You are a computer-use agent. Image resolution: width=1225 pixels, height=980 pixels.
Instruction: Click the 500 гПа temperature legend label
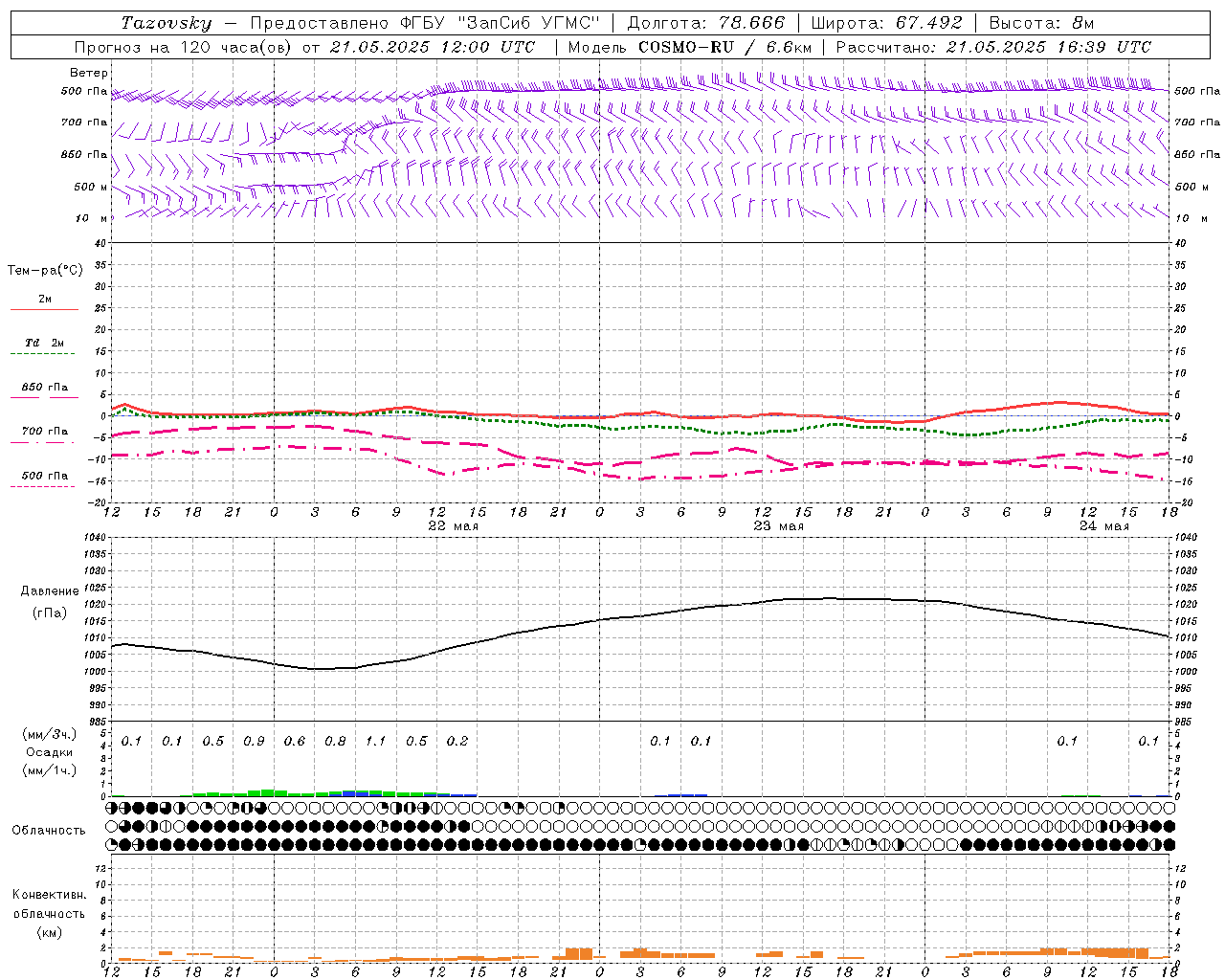pos(45,476)
